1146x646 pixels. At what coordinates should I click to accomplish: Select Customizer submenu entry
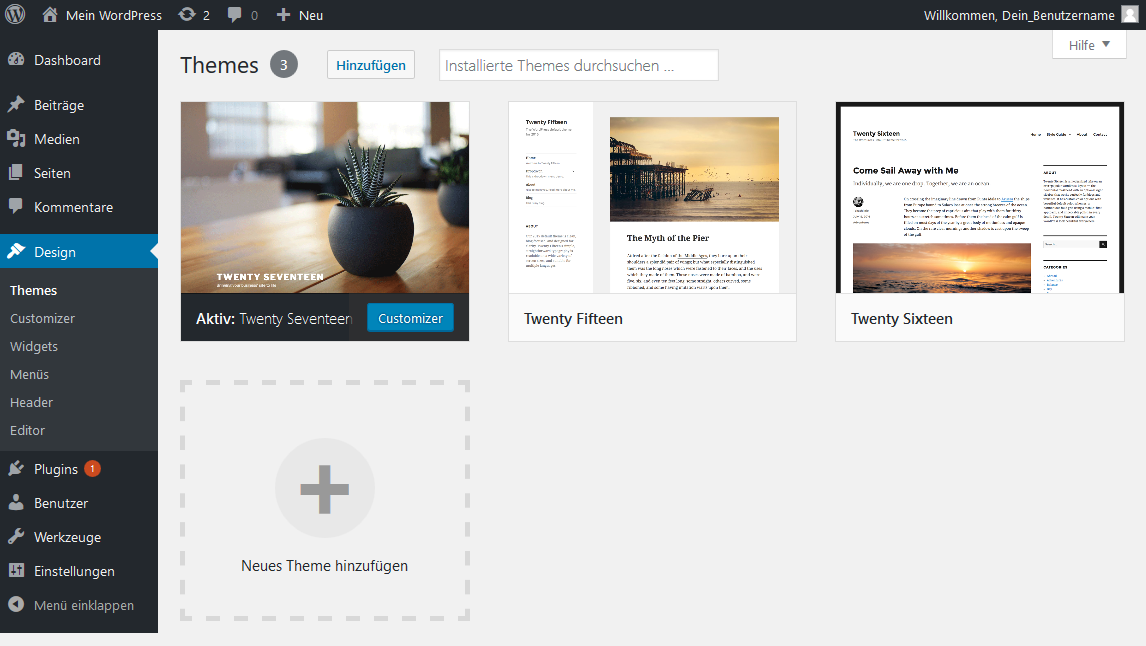click(42, 319)
